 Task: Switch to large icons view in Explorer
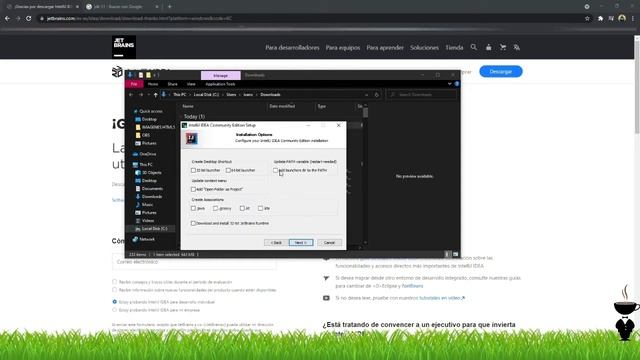coord(456,254)
